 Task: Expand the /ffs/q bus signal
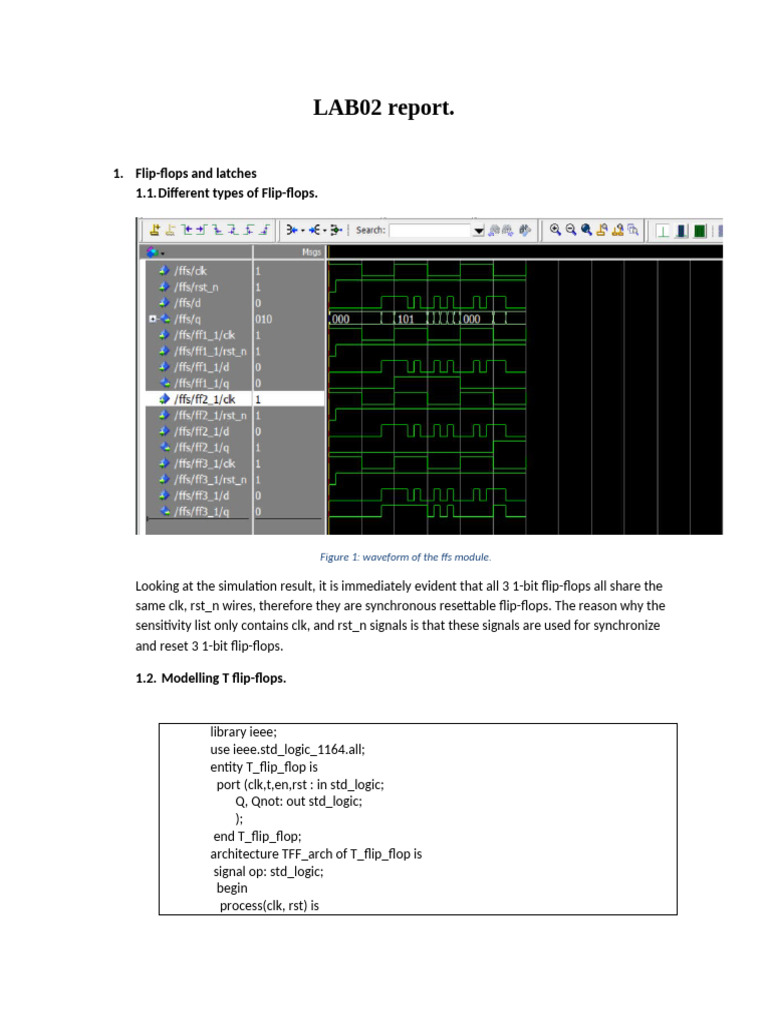pyautogui.click(x=152, y=319)
